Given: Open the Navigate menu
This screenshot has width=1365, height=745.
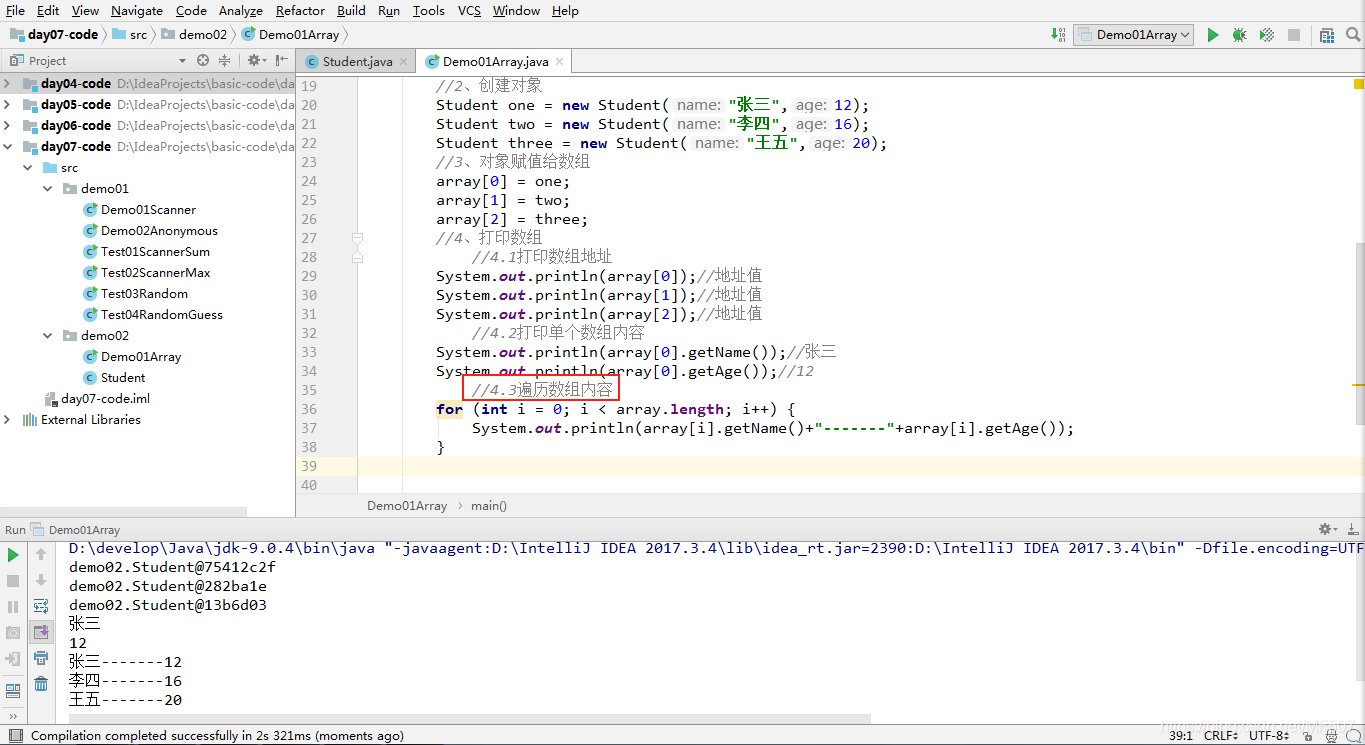Looking at the screenshot, I should (x=137, y=10).
